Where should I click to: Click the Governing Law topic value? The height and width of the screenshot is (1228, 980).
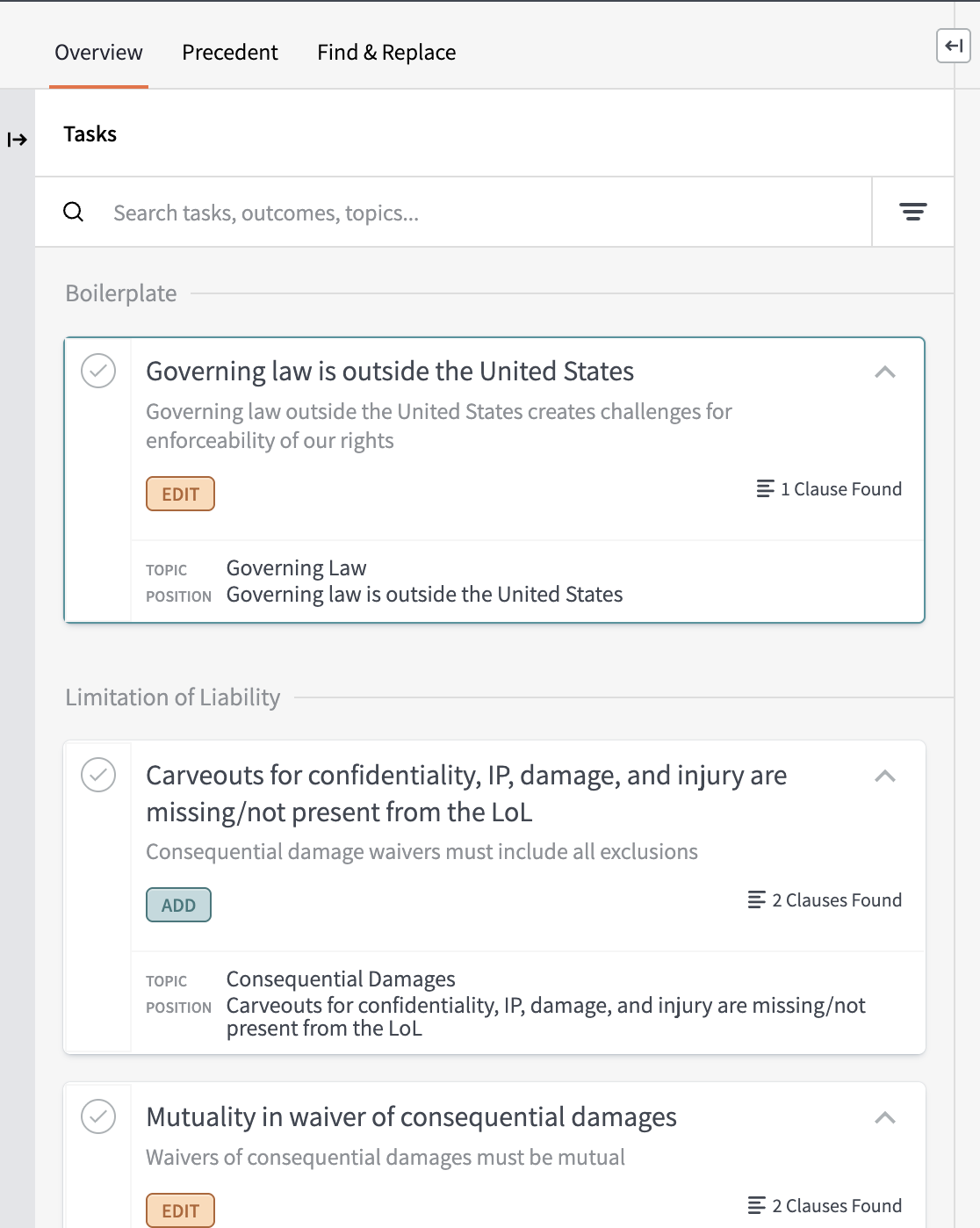(x=296, y=568)
